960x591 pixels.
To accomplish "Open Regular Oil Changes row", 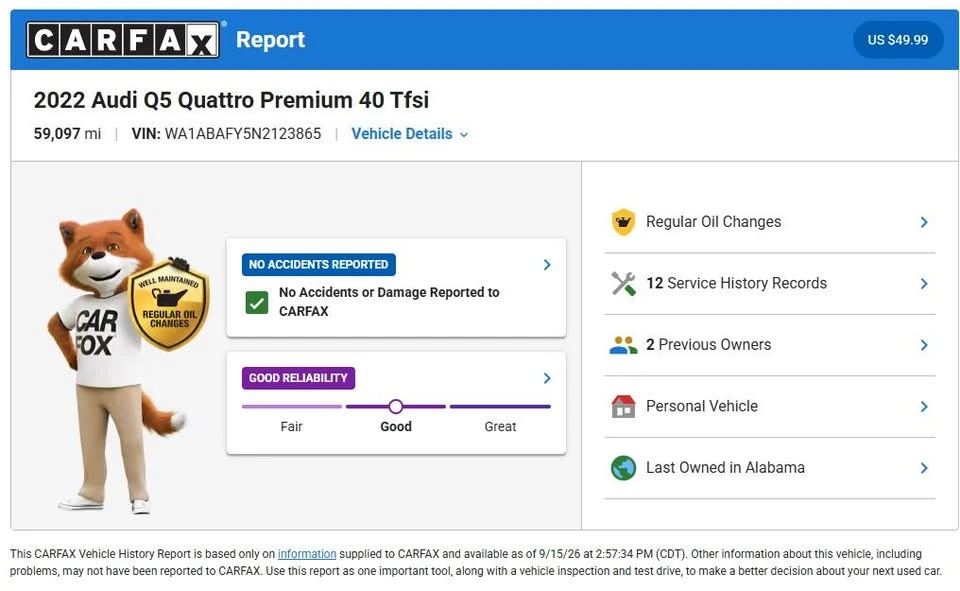I will 770,222.
